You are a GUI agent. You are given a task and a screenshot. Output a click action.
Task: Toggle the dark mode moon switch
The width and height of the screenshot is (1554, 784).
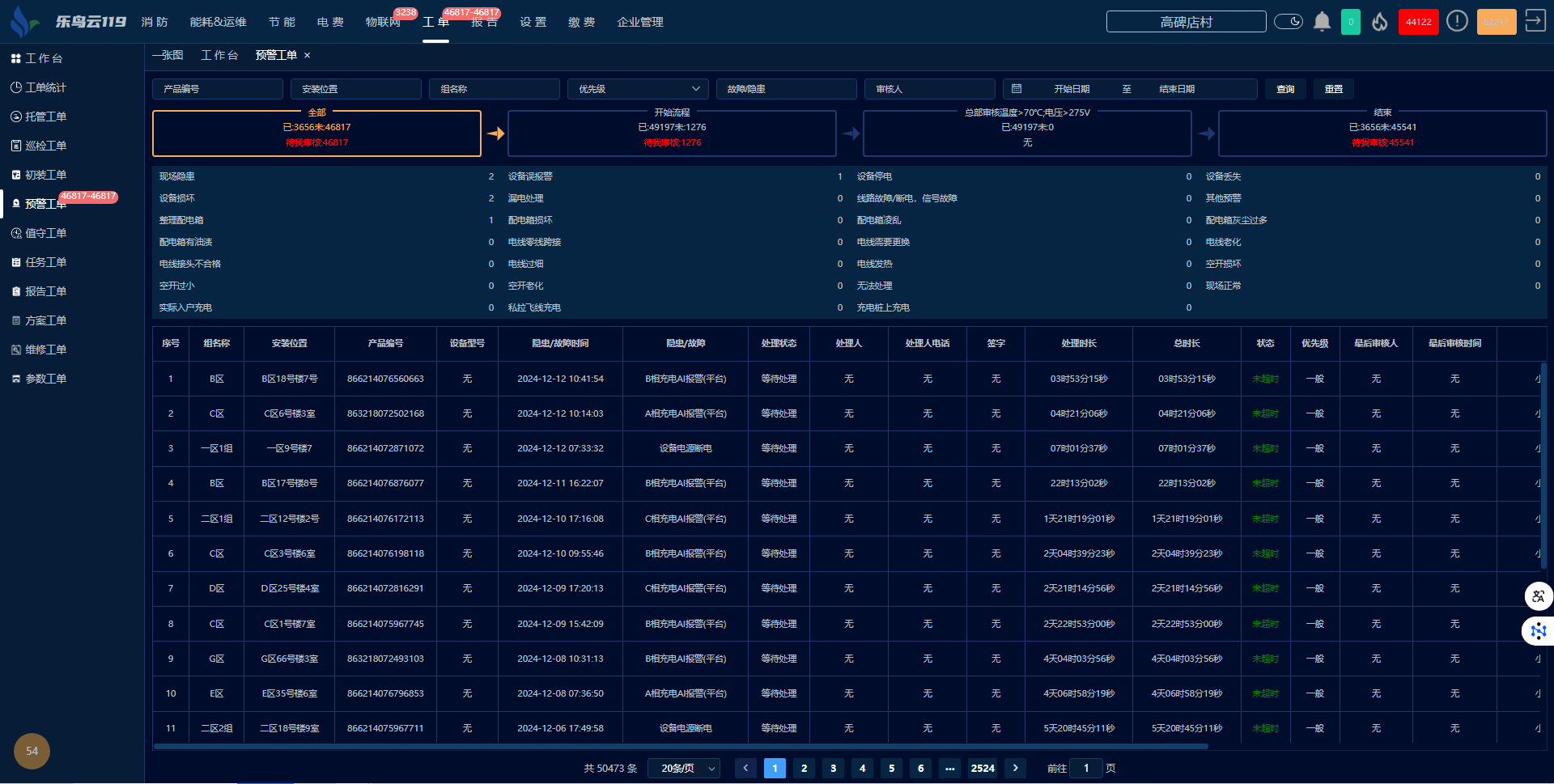pos(1289,22)
